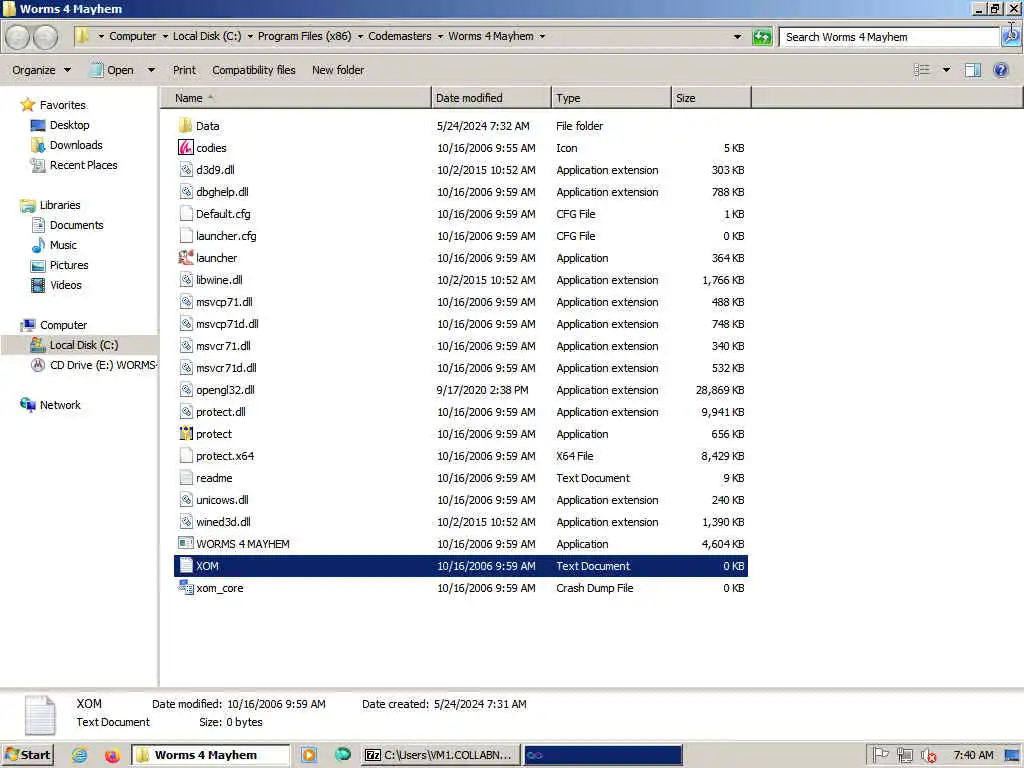Click Show desktop button at taskbar end
Screen dimensions: 1024x768
click(1012, 755)
